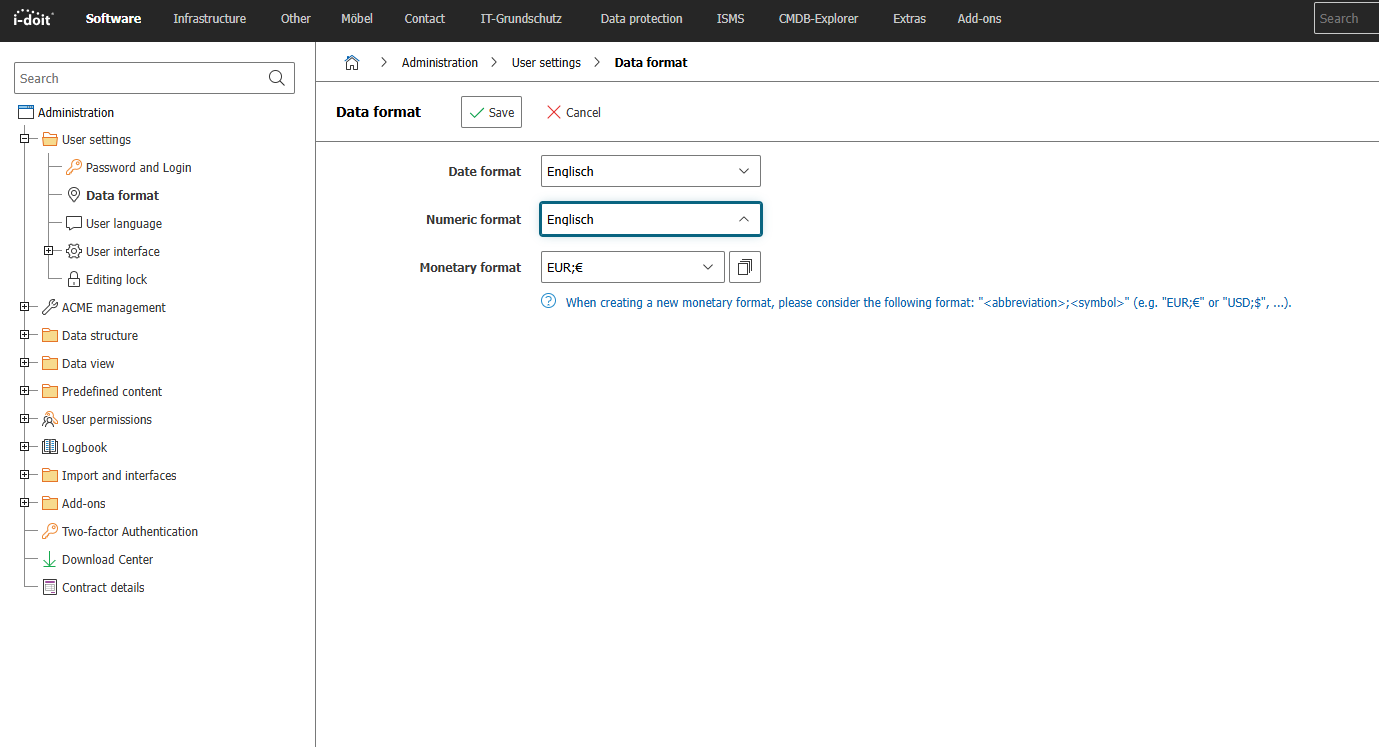Open the IT-Grundschutz menu
The image size is (1379, 747).
(521, 19)
